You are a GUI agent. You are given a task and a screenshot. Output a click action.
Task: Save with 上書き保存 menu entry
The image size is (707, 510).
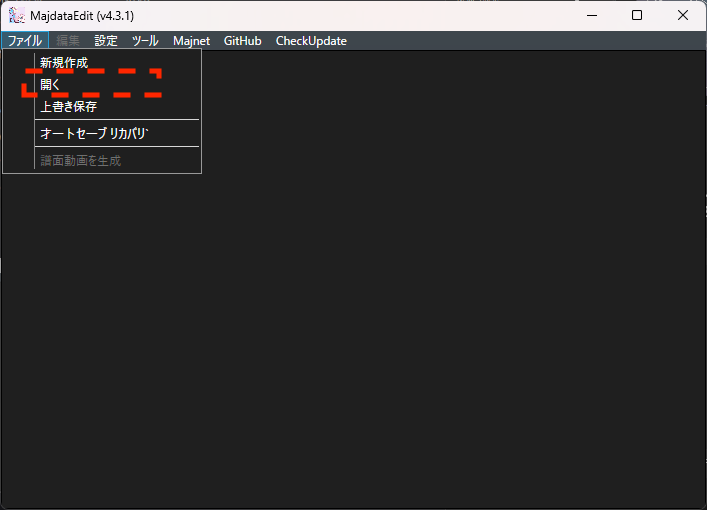tap(68, 107)
